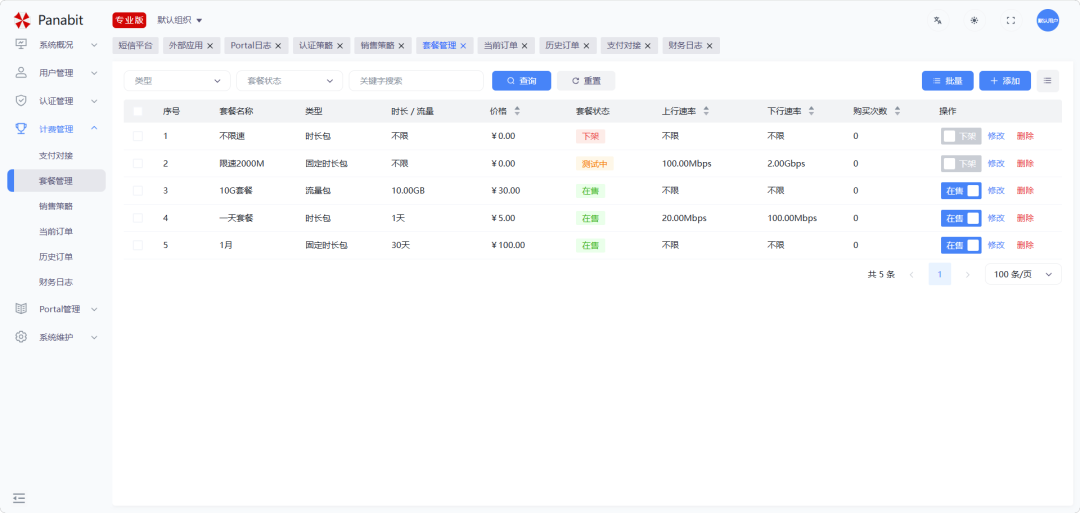Toggle the light/dark theme icon
This screenshot has height=513, width=1080.
(x=974, y=21)
